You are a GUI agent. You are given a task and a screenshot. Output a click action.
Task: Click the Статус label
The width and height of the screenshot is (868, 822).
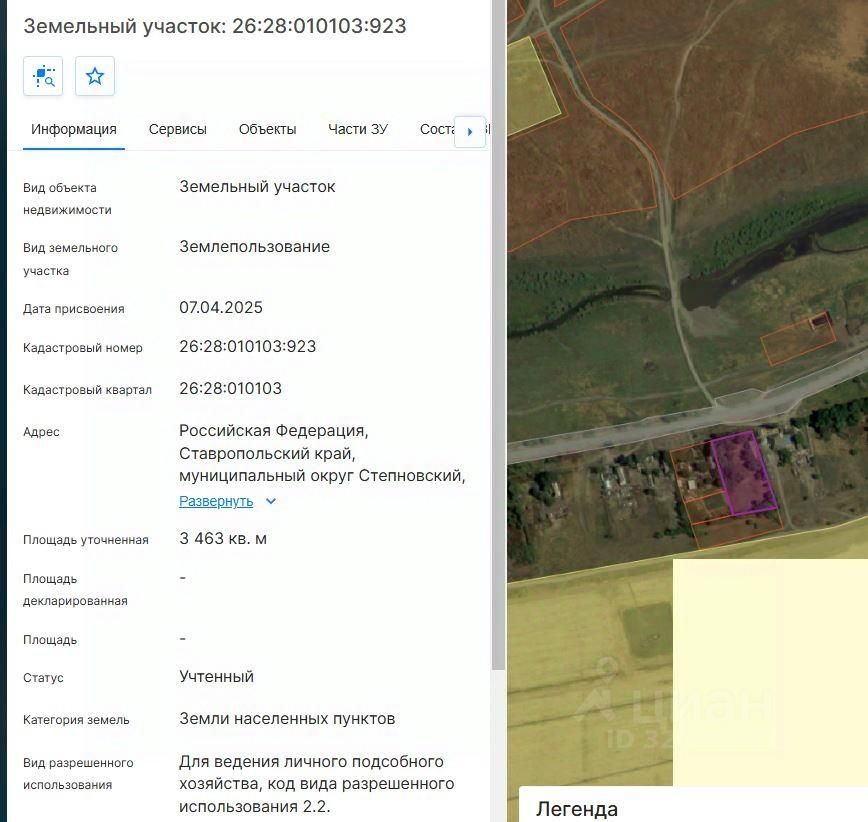tap(43, 678)
